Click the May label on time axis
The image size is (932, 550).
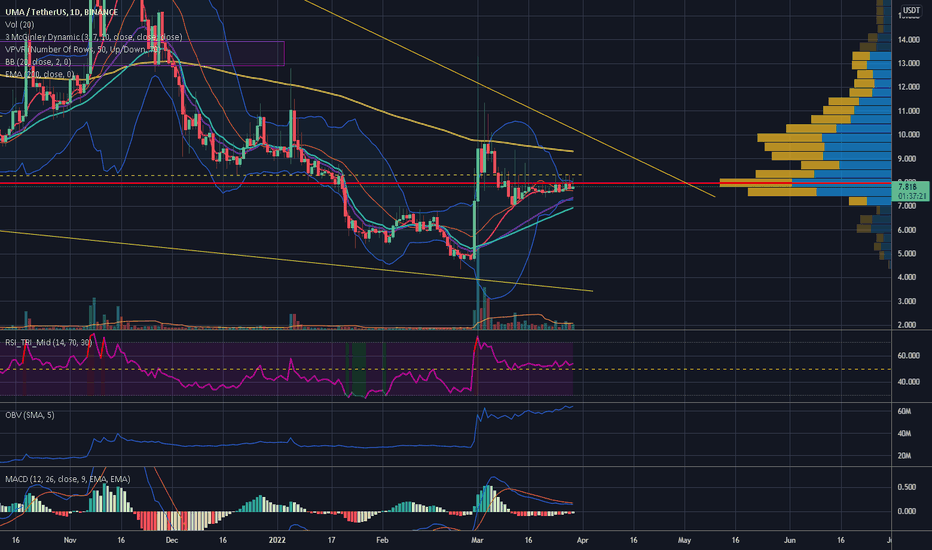point(684,540)
